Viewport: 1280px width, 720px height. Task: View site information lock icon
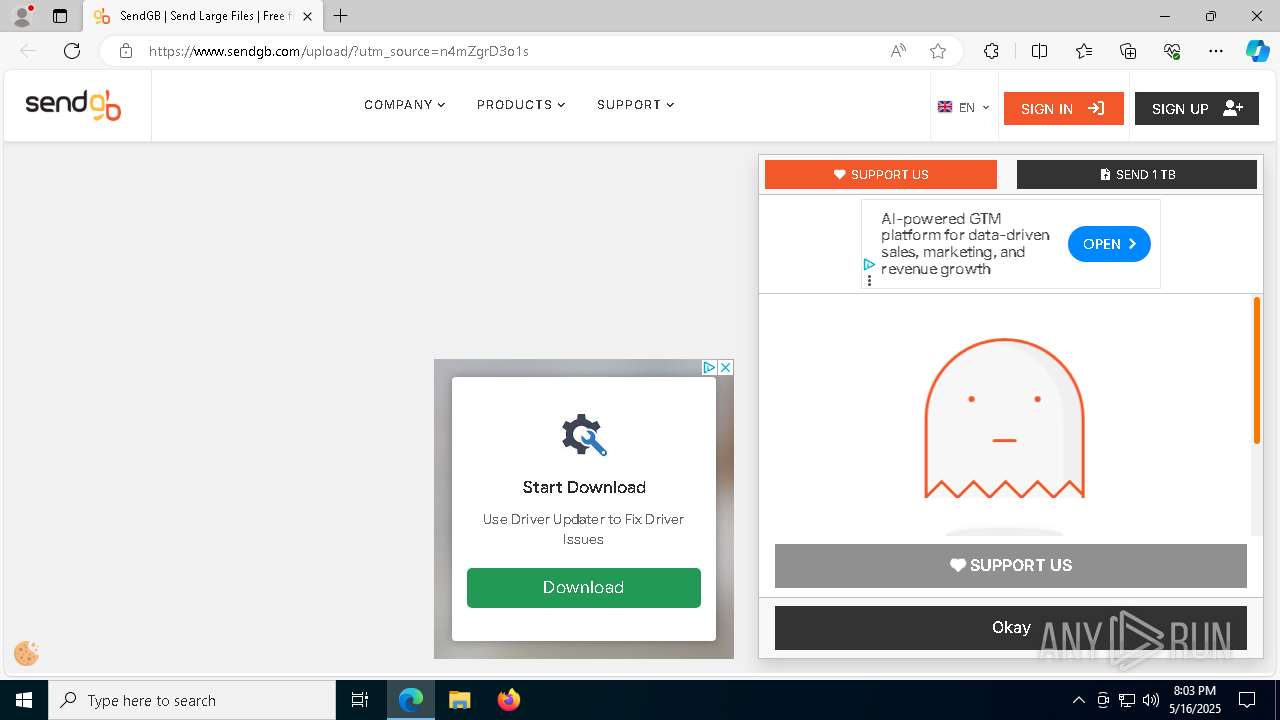pyautogui.click(x=125, y=51)
